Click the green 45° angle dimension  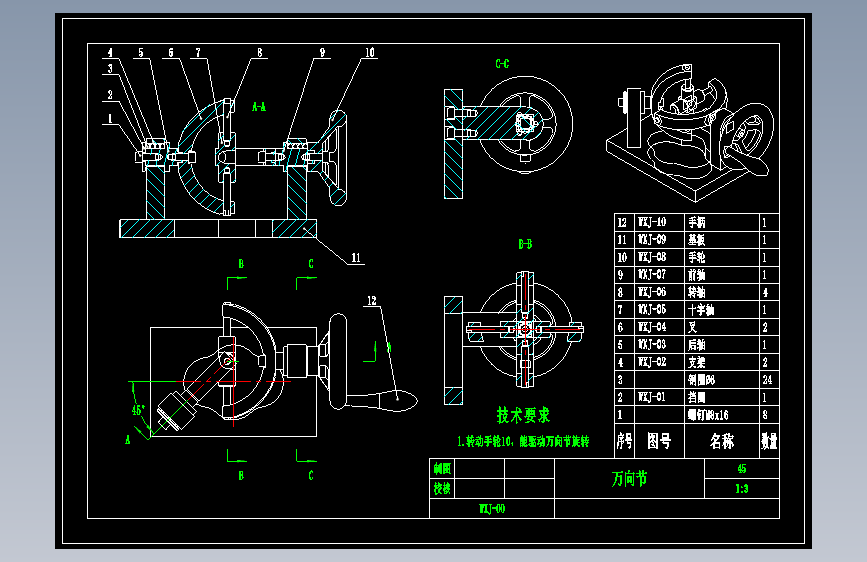pyautogui.click(x=138, y=410)
